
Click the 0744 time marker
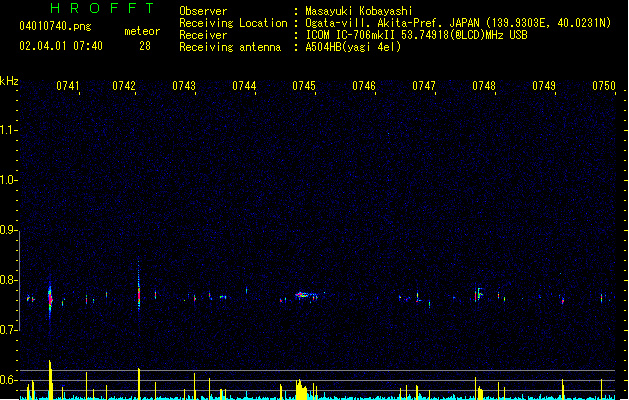[244, 86]
